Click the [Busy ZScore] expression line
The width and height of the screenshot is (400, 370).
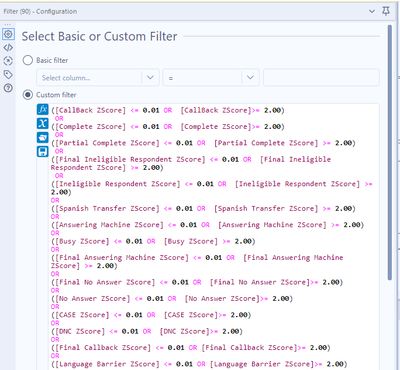(x=153, y=241)
